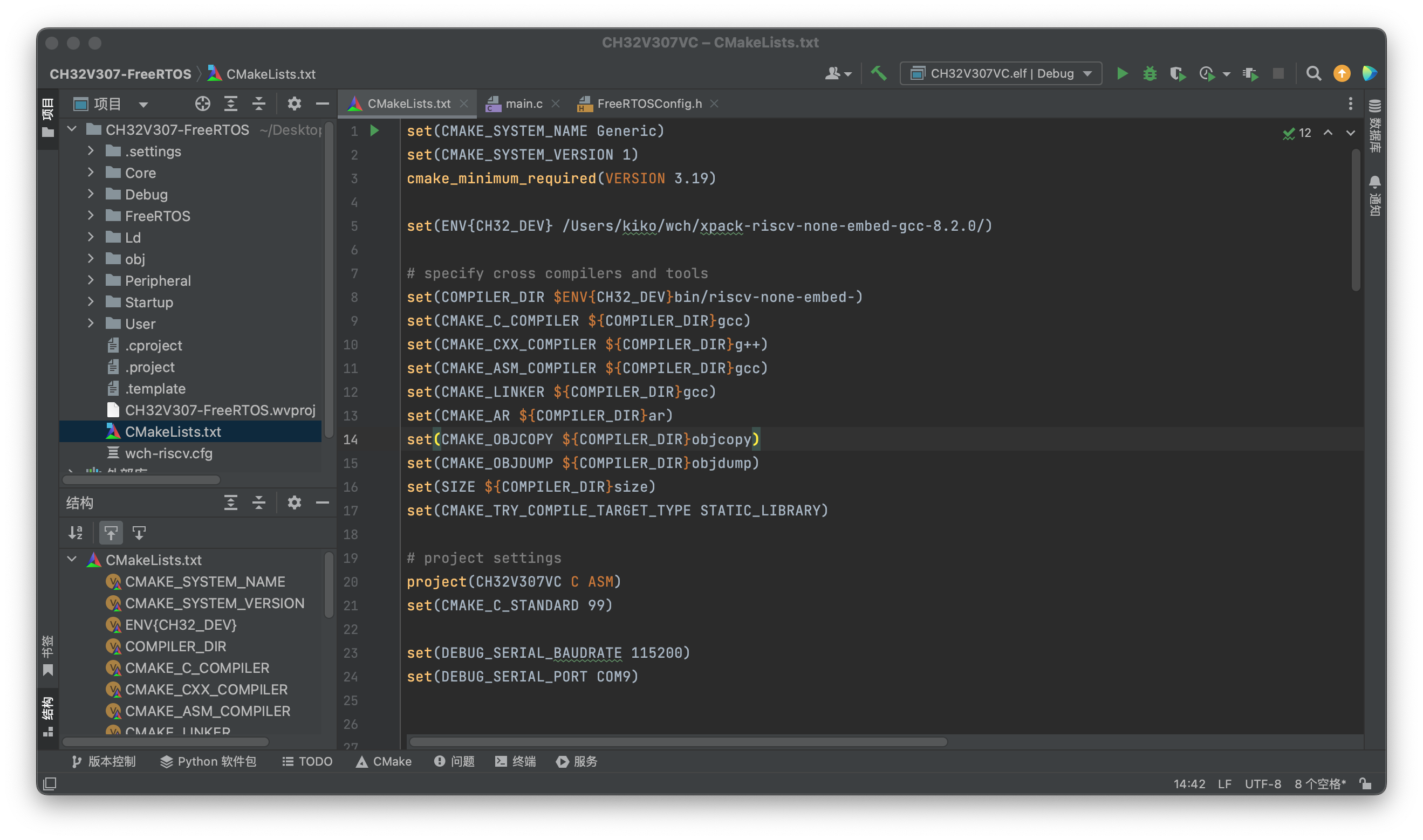
Task: Expand the .settings folder
Action: (x=91, y=150)
